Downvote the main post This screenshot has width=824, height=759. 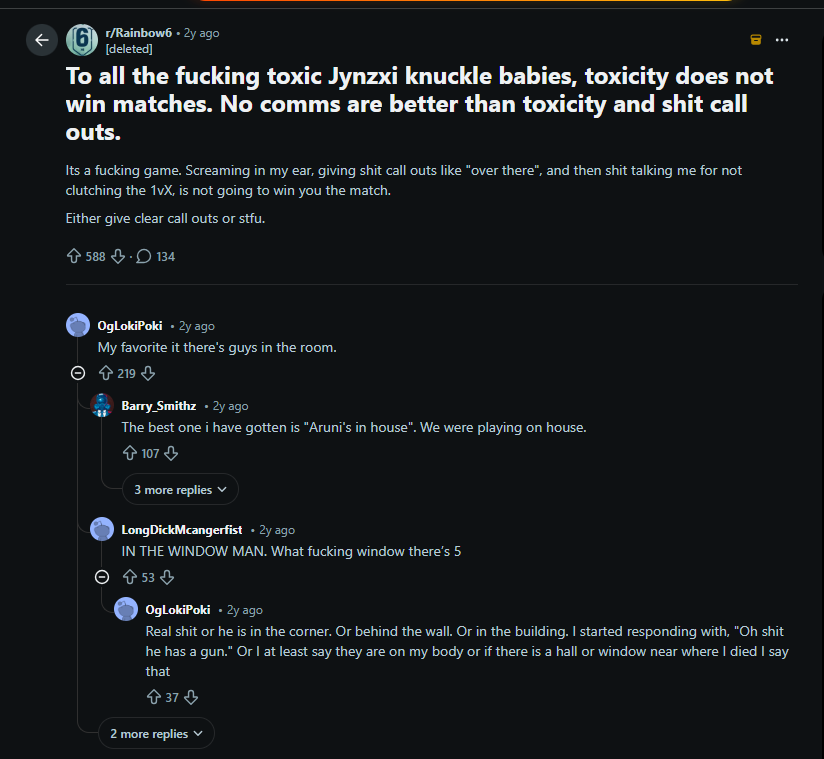tap(118, 256)
